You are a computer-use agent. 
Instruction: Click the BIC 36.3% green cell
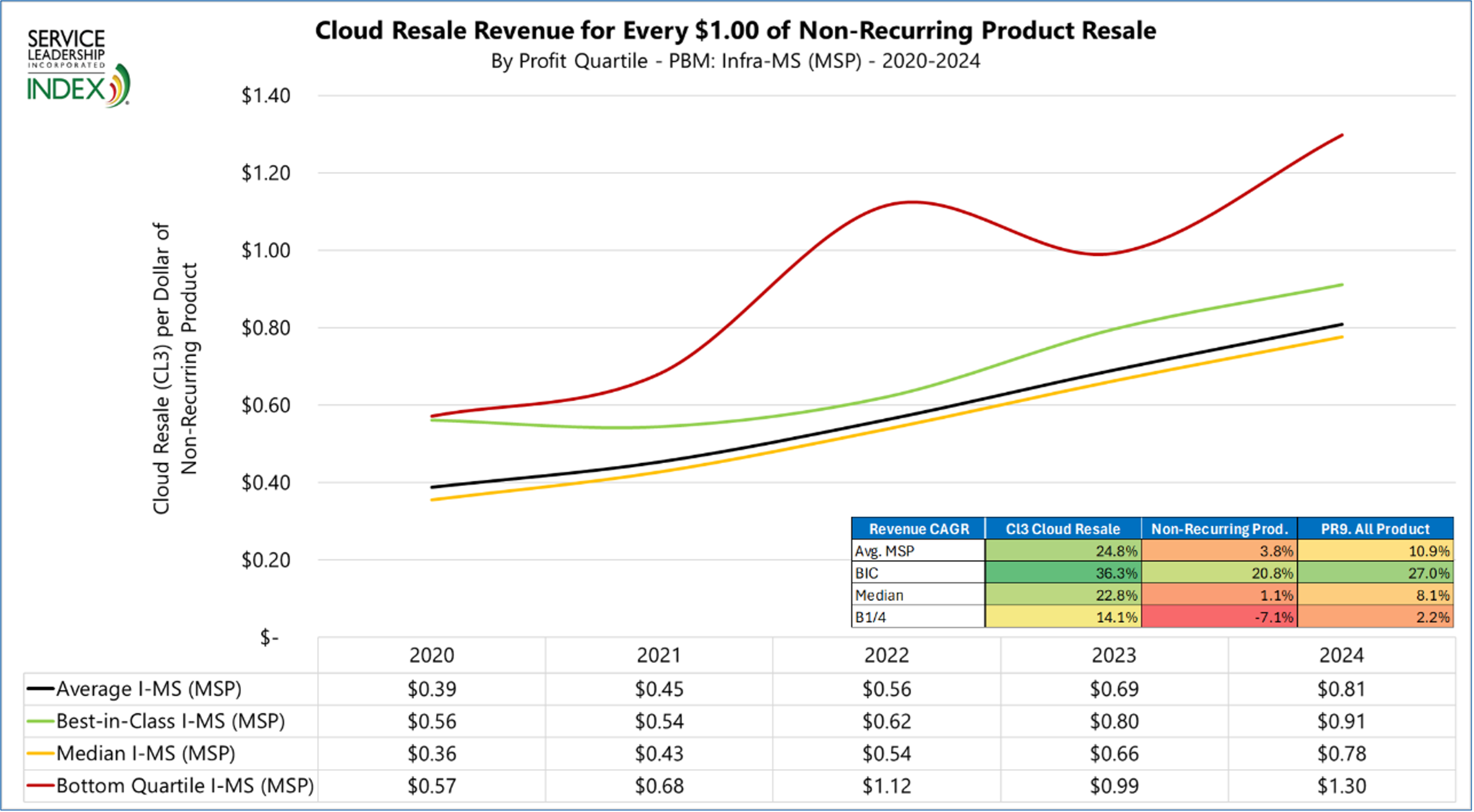[x=1063, y=573]
